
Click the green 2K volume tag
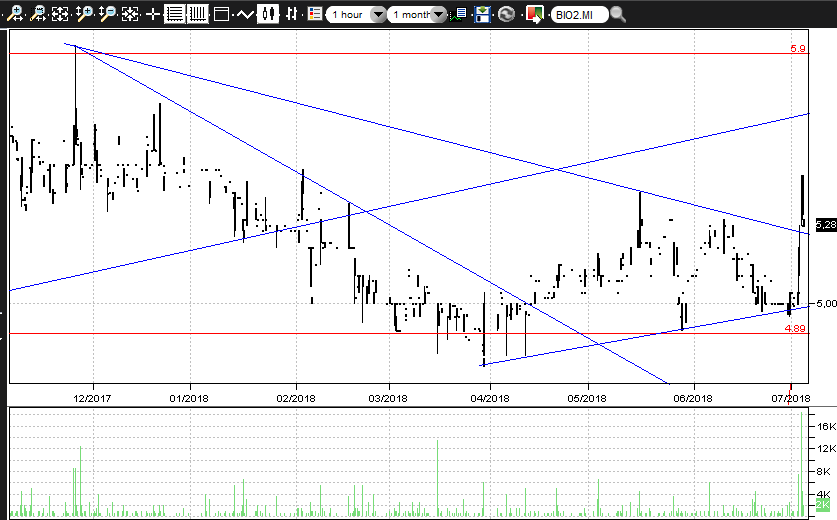click(x=823, y=504)
